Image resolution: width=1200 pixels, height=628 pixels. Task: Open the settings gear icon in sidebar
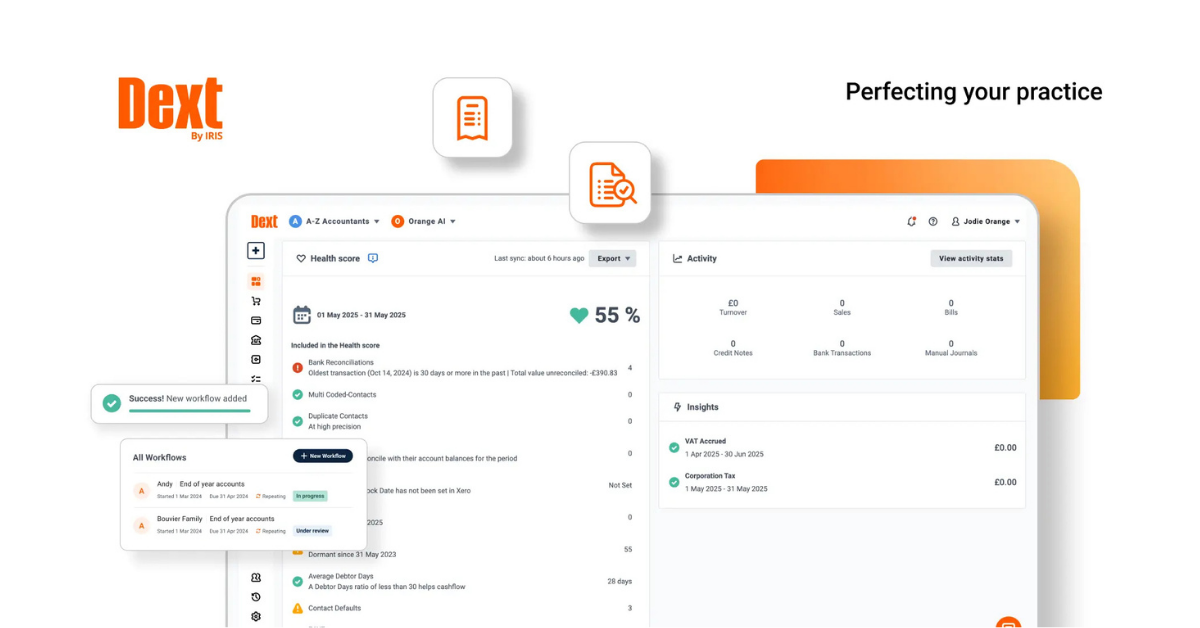coord(256,617)
